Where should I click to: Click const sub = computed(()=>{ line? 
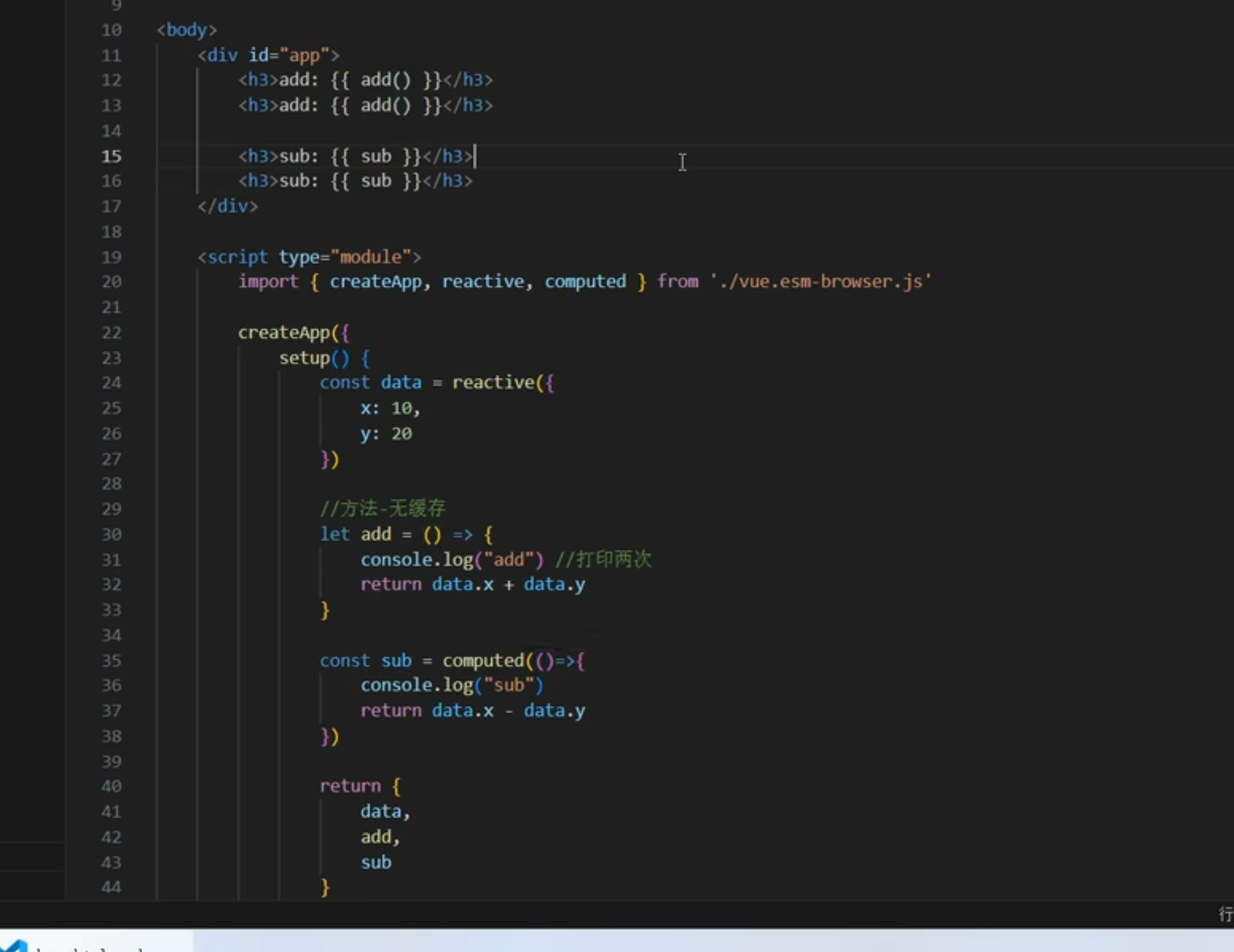coord(452,661)
